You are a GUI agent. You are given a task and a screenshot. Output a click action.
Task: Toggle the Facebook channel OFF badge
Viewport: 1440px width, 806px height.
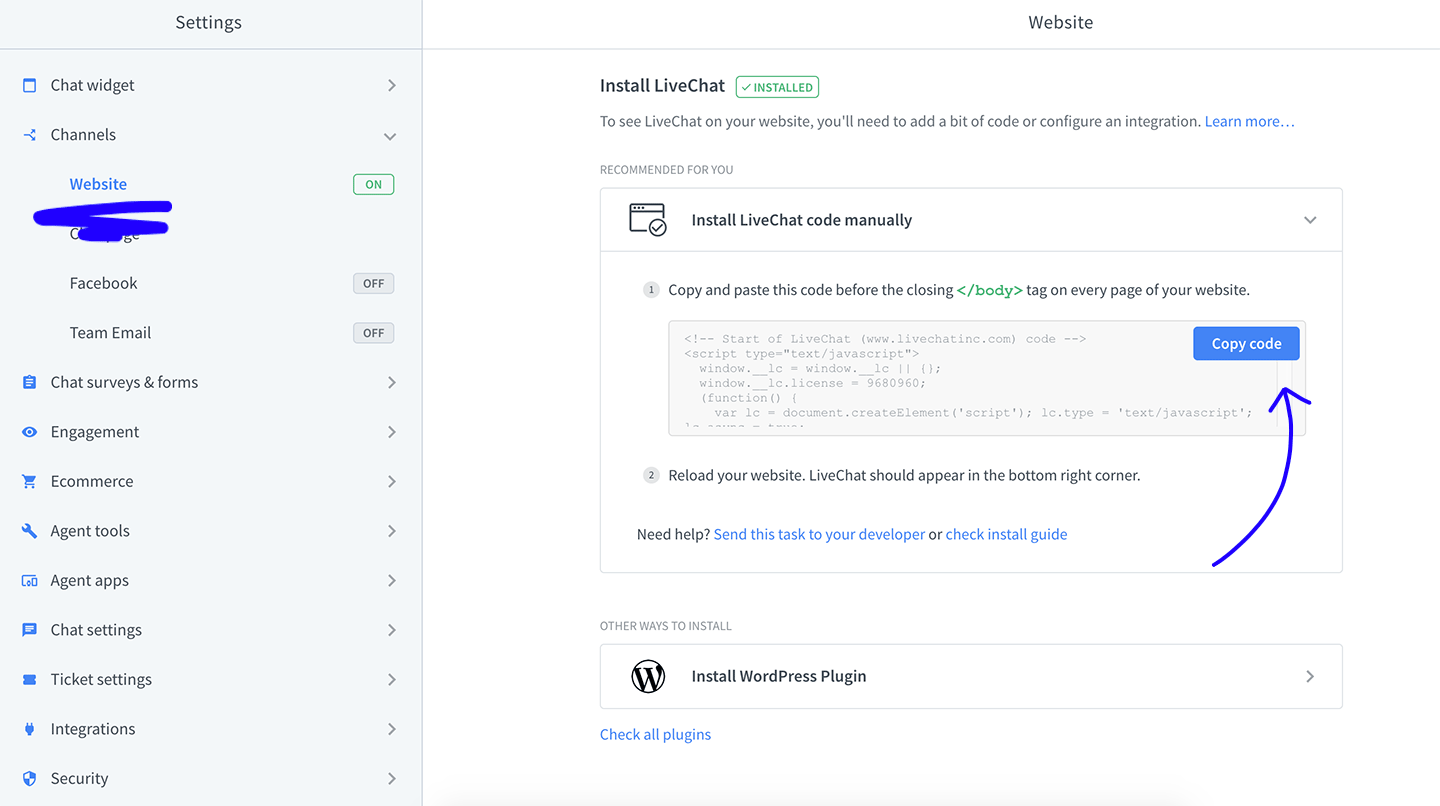click(373, 283)
